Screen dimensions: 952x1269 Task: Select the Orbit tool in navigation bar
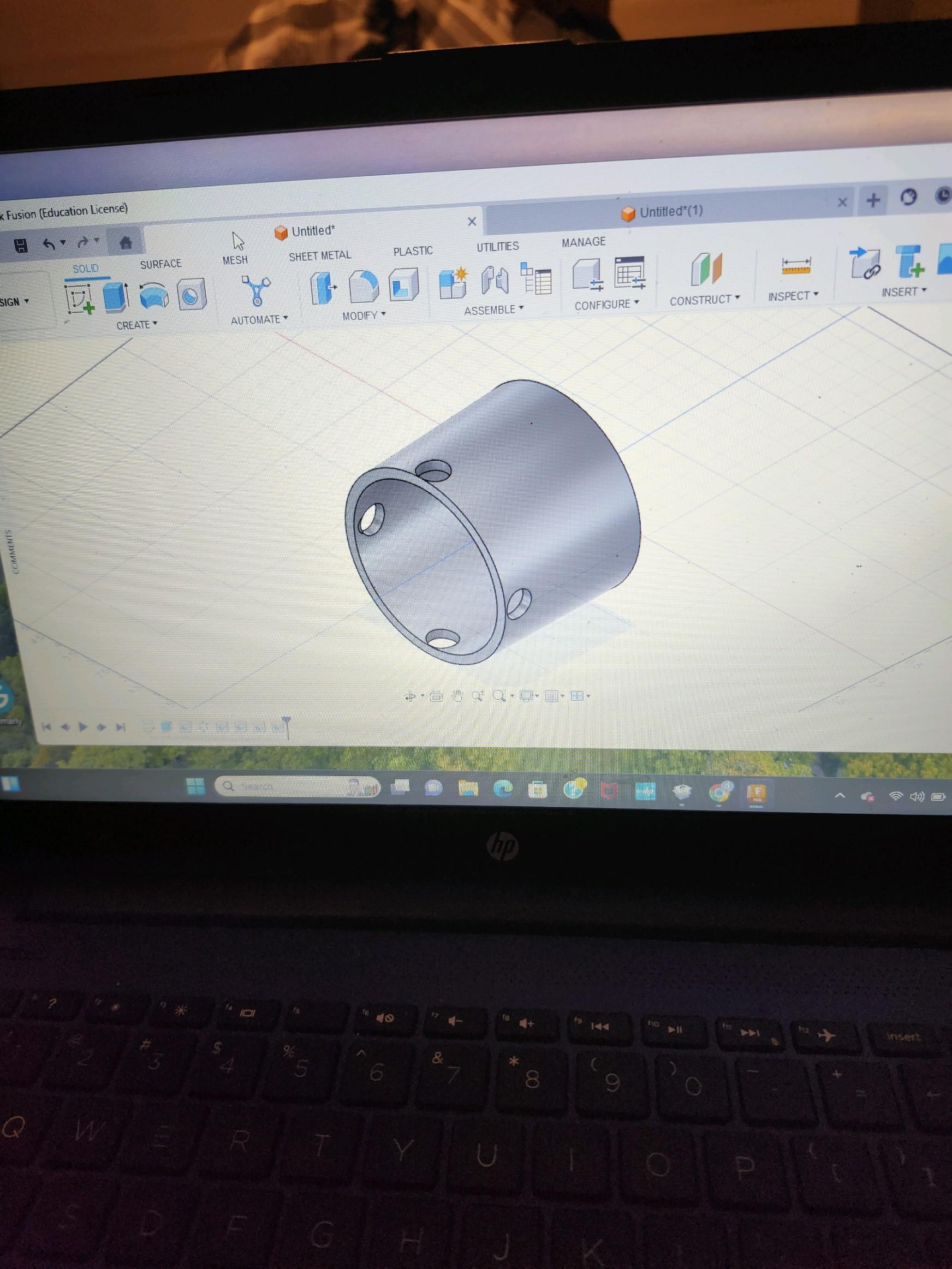coord(410,696)
